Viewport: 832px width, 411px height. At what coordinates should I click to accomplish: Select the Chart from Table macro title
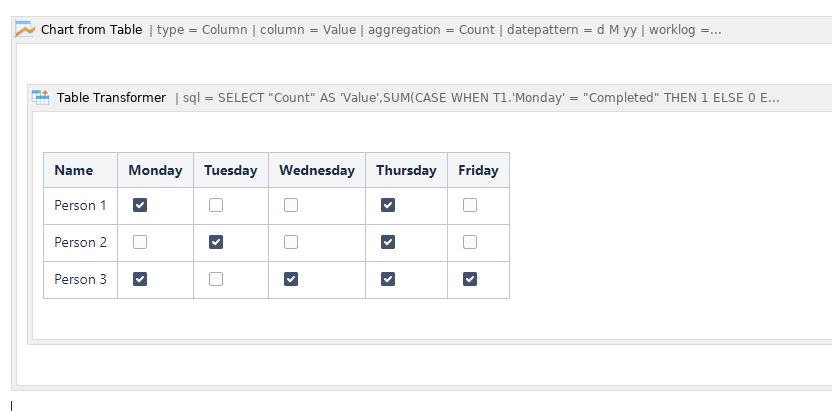[x=91, y=30]
